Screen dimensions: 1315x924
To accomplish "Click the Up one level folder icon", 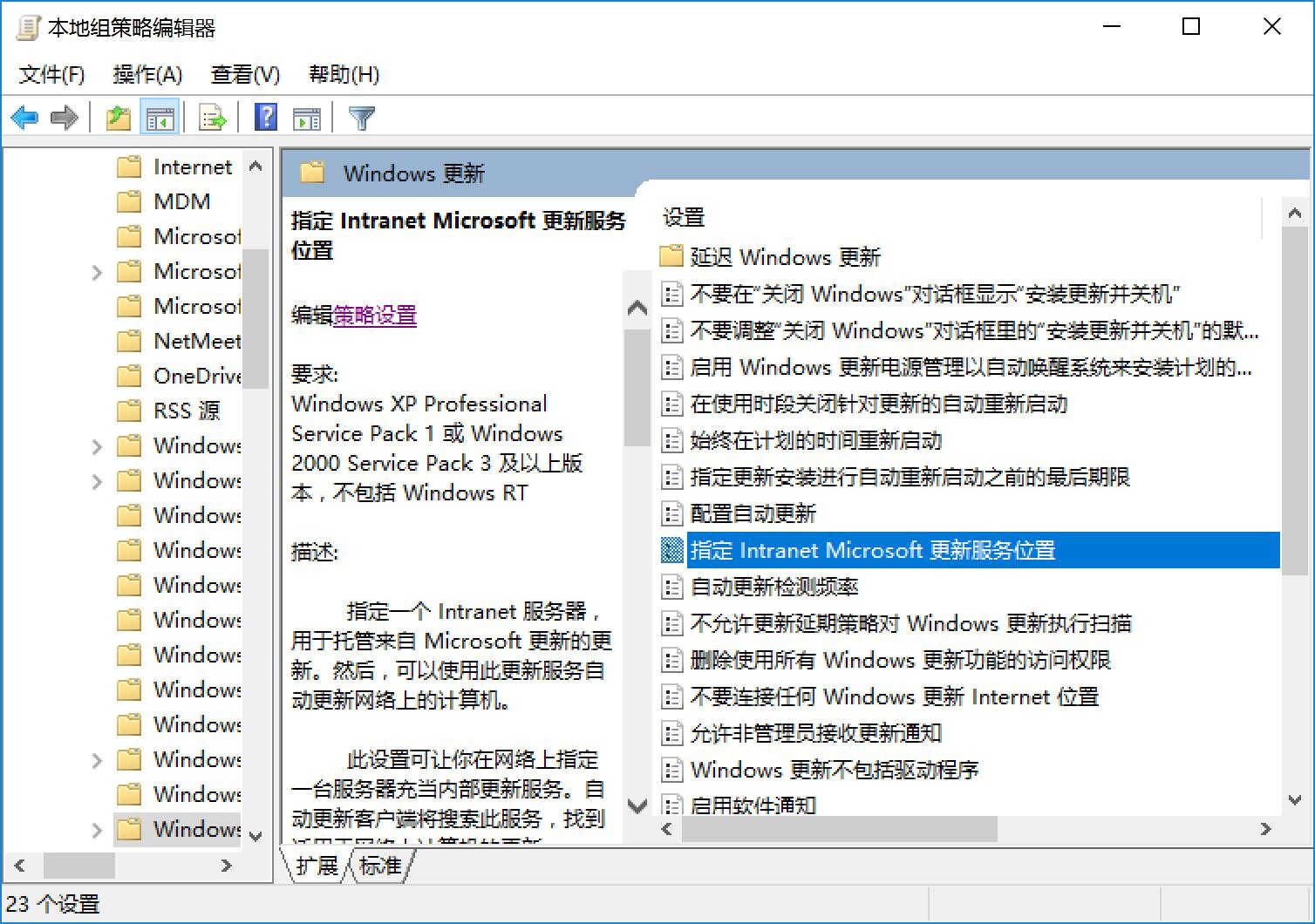I will pyautogui.click(x=118, y=118).
